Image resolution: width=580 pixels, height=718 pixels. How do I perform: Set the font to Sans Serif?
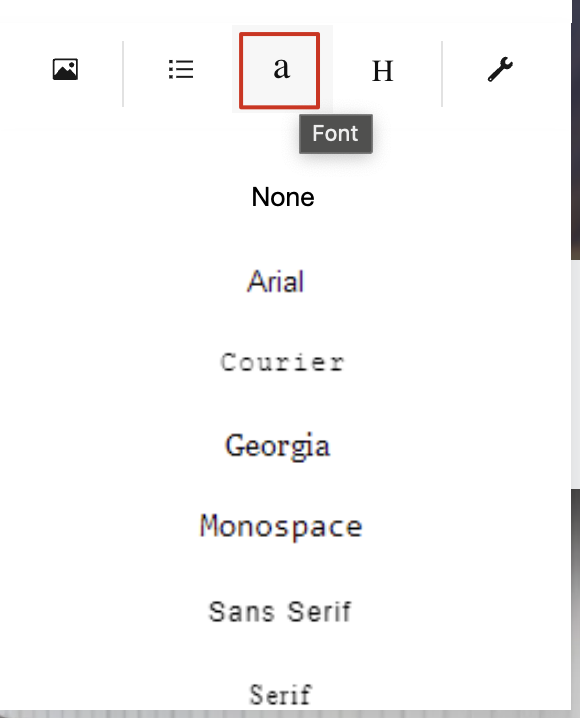point(280,612)
